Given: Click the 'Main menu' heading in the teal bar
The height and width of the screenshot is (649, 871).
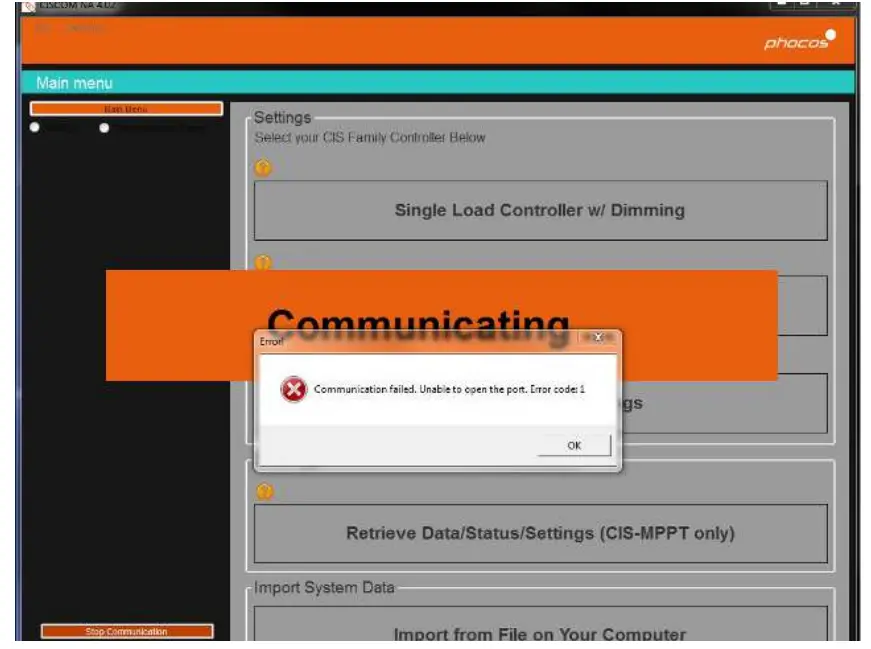Looking at the screenshot, I should 74,83.
